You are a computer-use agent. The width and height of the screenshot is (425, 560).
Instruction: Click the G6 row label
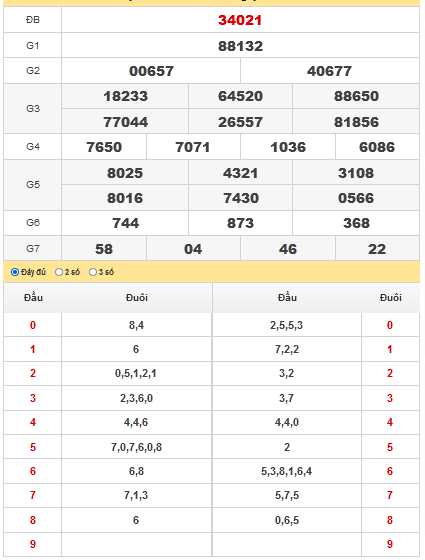(33, 222)
